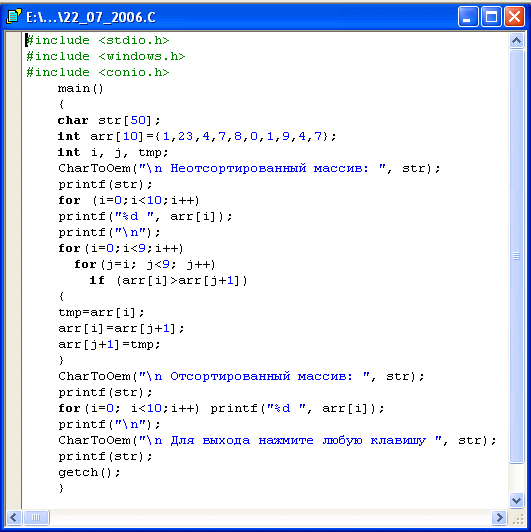
Task: Click the line printf("%d ", arr[i]);
Action: click(x=145, y=216)
